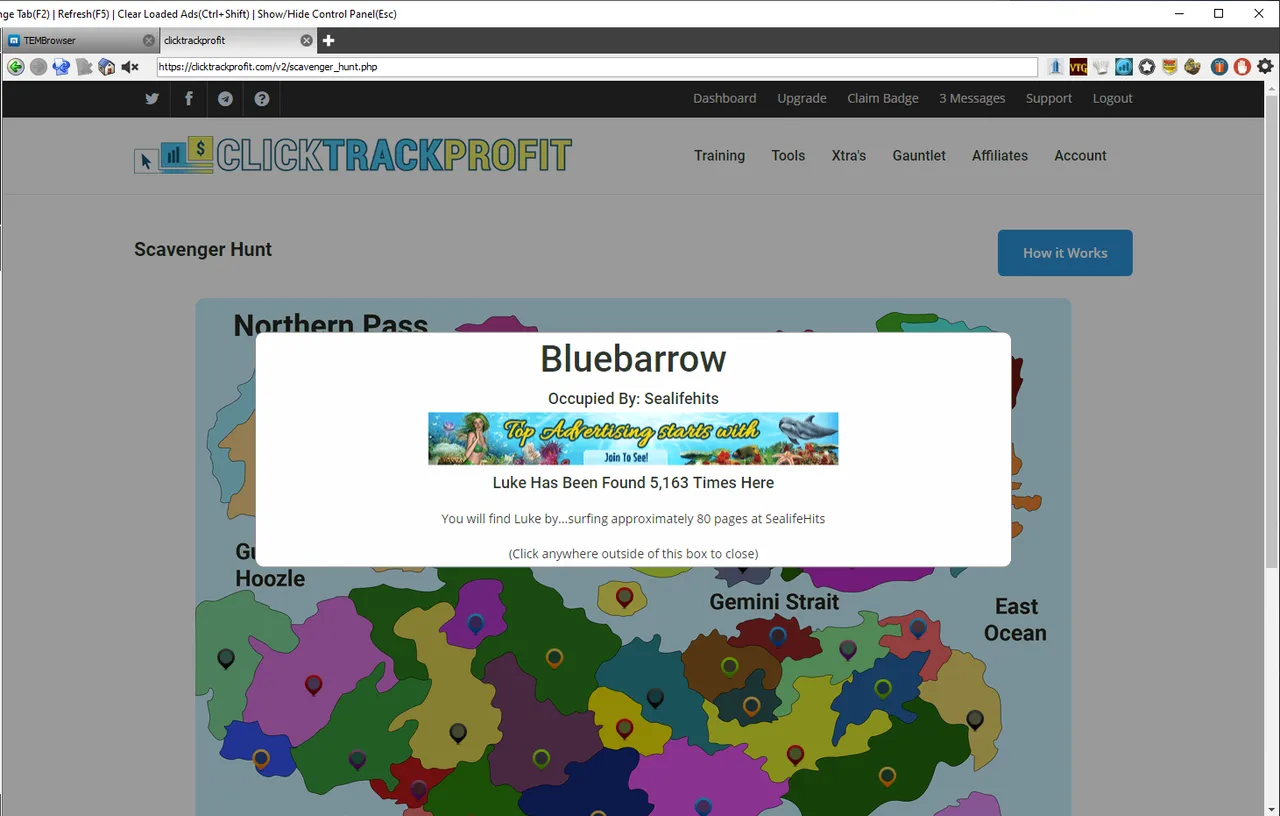The height and width of the screenshot is (816, 1280).
Task: Open the VTG toolbar icon
Action: point(1078,67)
